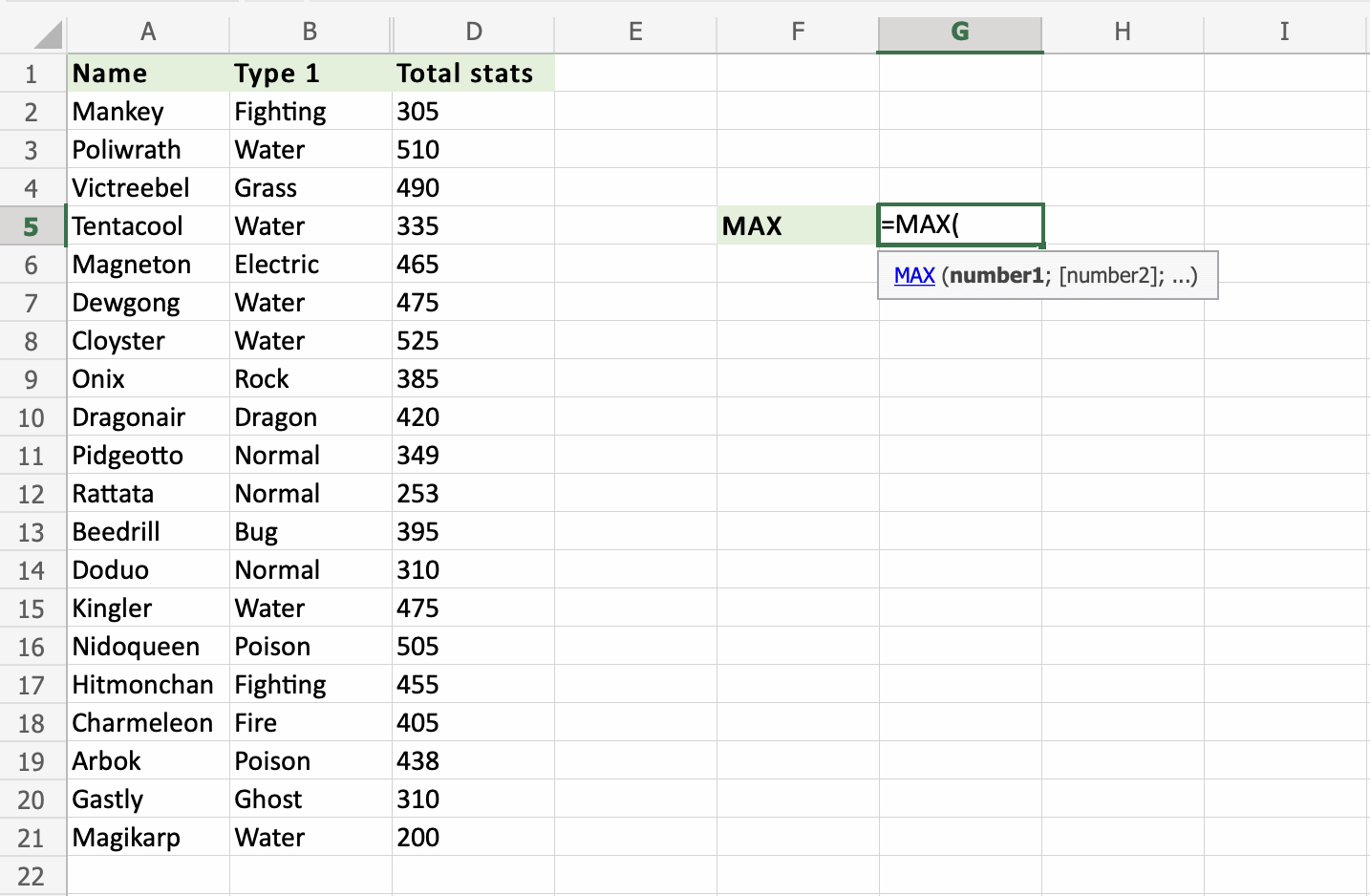The height and width of the screenshot is (896, 1370).
Task: Click the MAX function help link
Action: [x=913, y=276]
